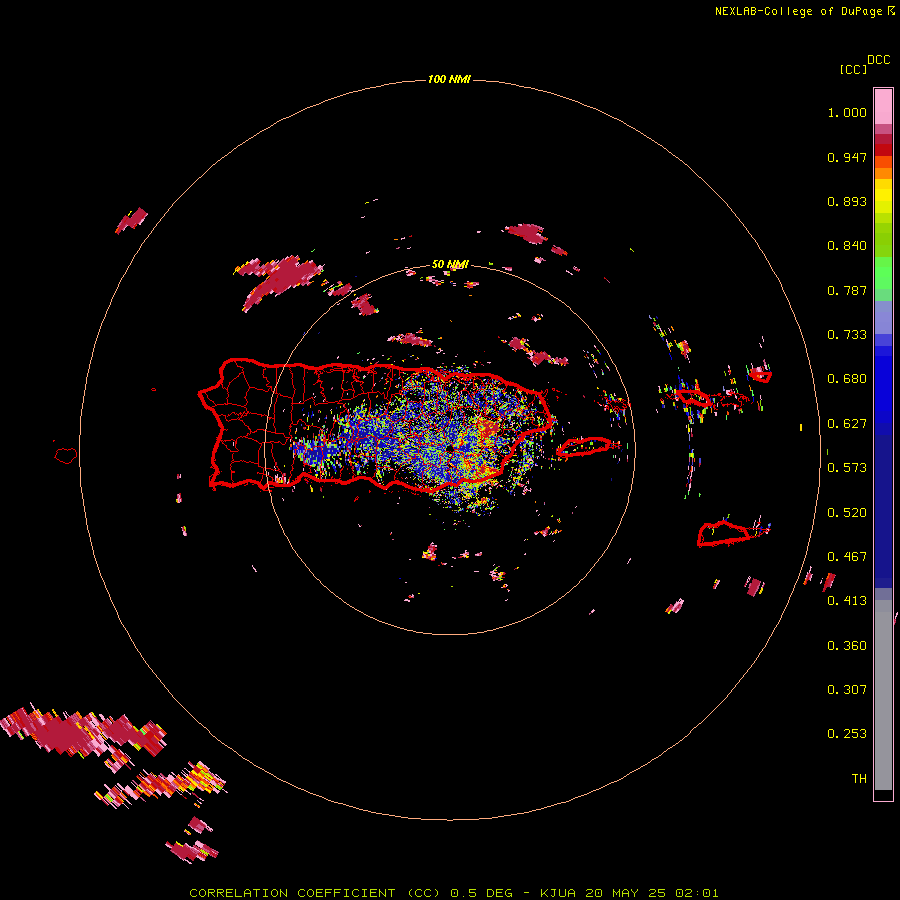Select the 0.787 value on the scale
Viewport: 900px width, 900px height.
click(847, 290)
